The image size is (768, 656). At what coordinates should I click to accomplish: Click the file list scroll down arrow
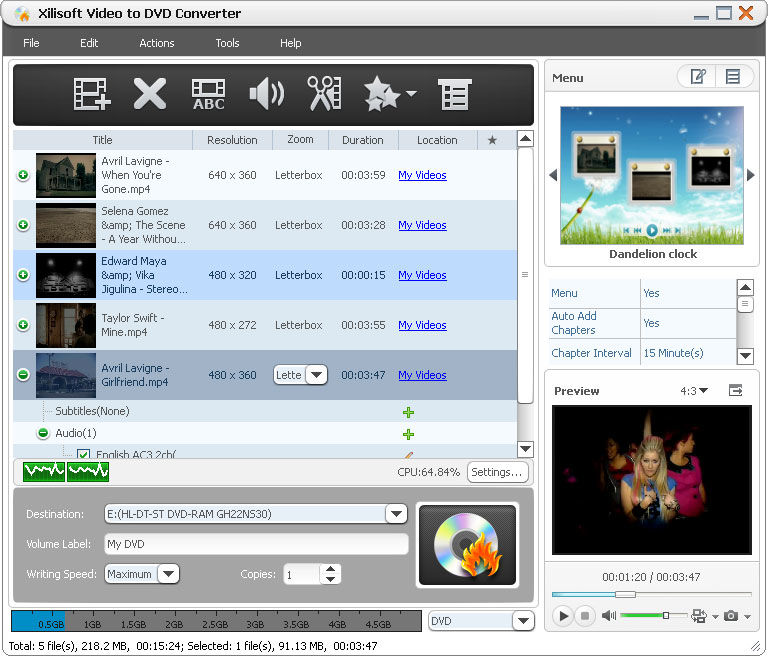pyautogui.click(x=525, y=448)
